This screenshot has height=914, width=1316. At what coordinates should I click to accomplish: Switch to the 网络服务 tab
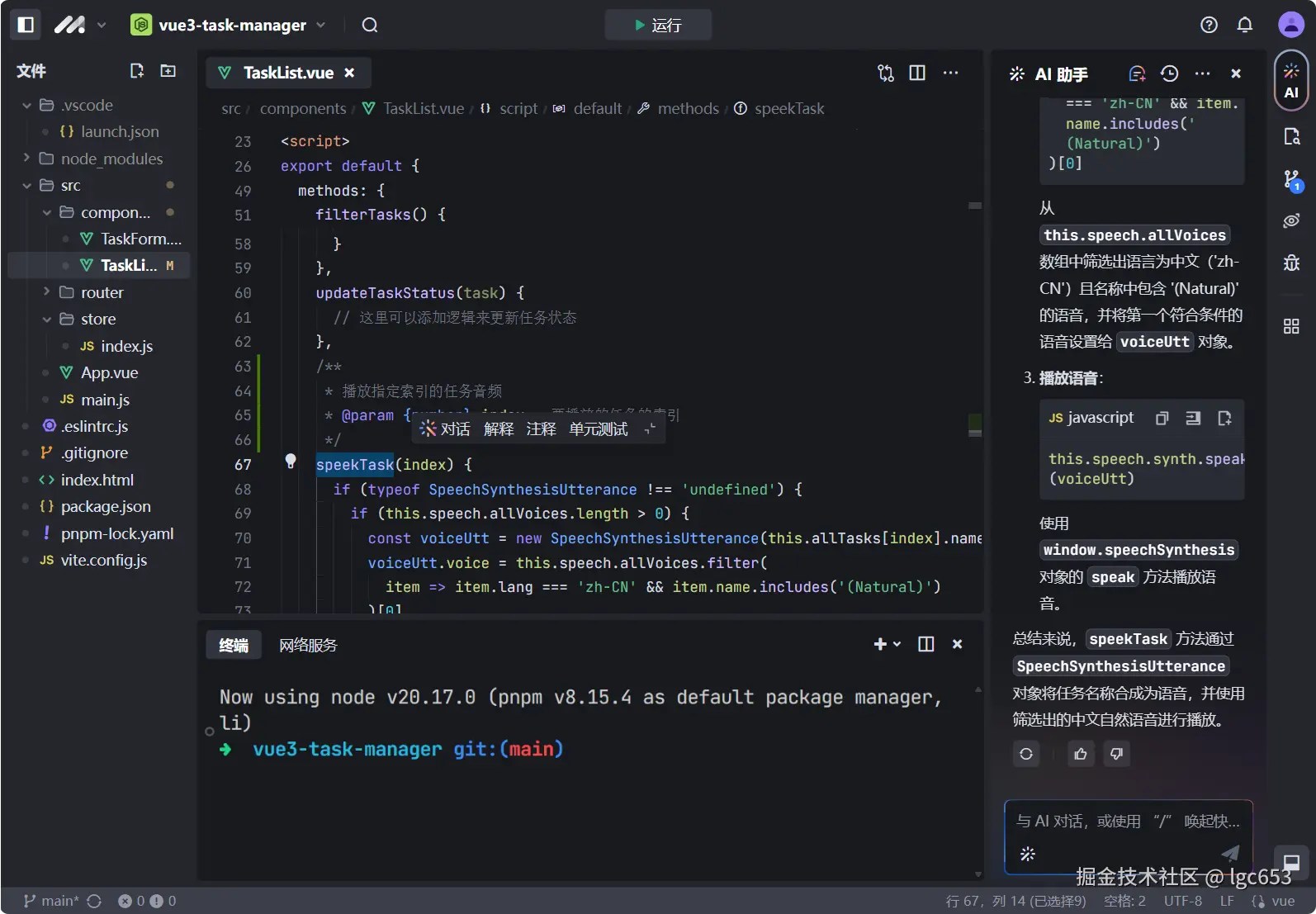click(x=308, y=645)
